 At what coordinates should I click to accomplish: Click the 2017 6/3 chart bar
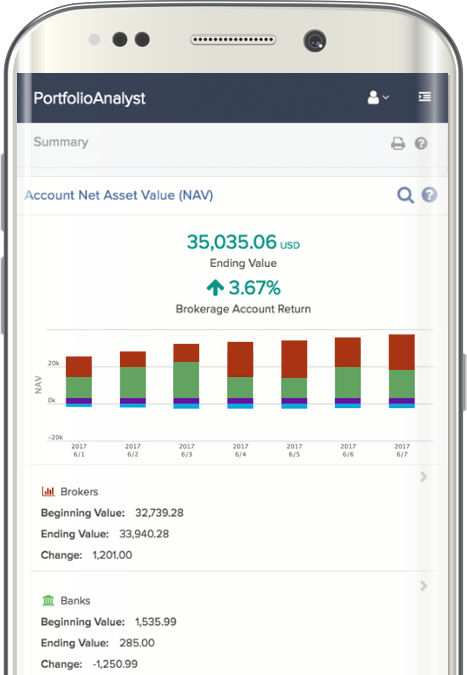click(x=186, y=376)
